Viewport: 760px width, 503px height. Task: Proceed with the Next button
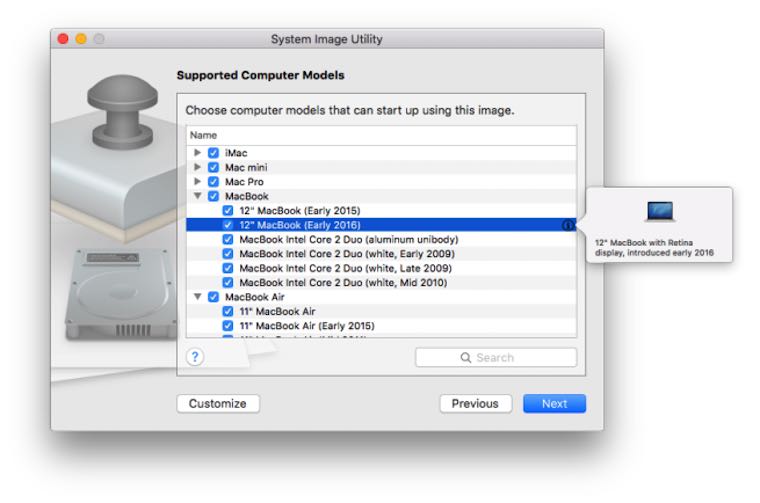554,404
